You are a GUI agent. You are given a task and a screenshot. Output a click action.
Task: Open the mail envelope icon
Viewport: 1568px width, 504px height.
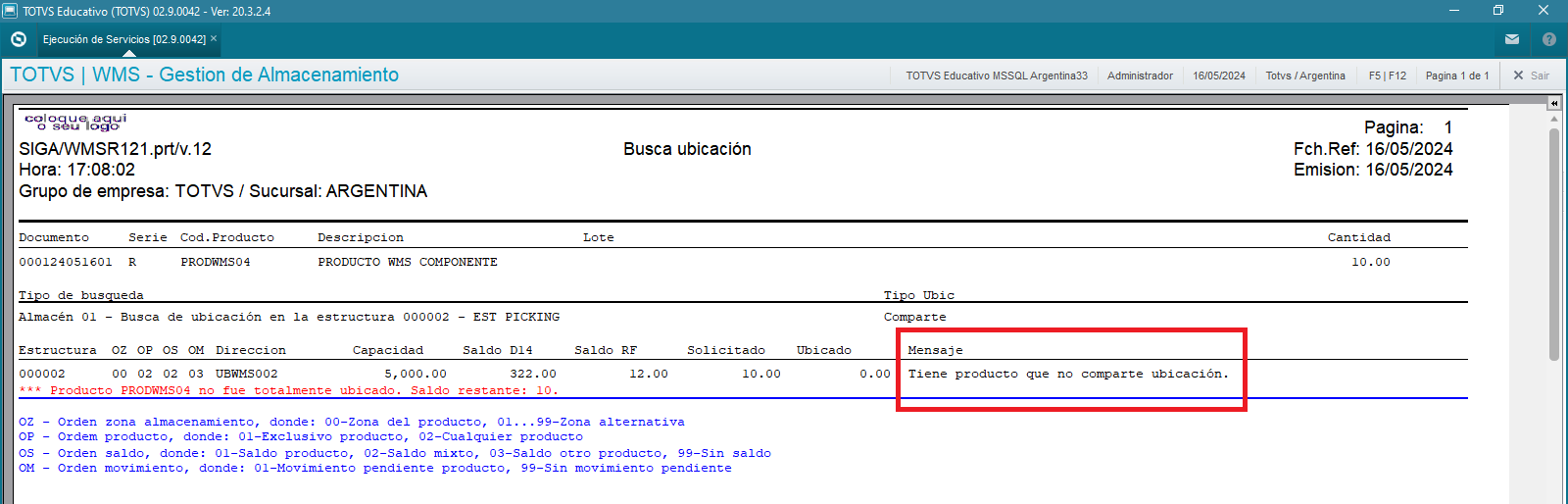[x=1512, y=39]
